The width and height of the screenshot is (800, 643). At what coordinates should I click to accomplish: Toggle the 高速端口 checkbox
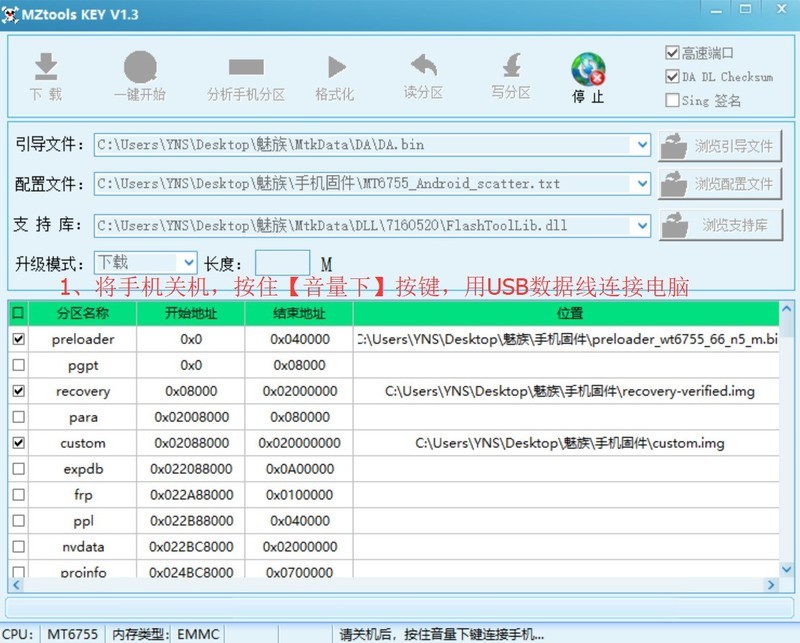pyautogui.click(x=672, y=53)
